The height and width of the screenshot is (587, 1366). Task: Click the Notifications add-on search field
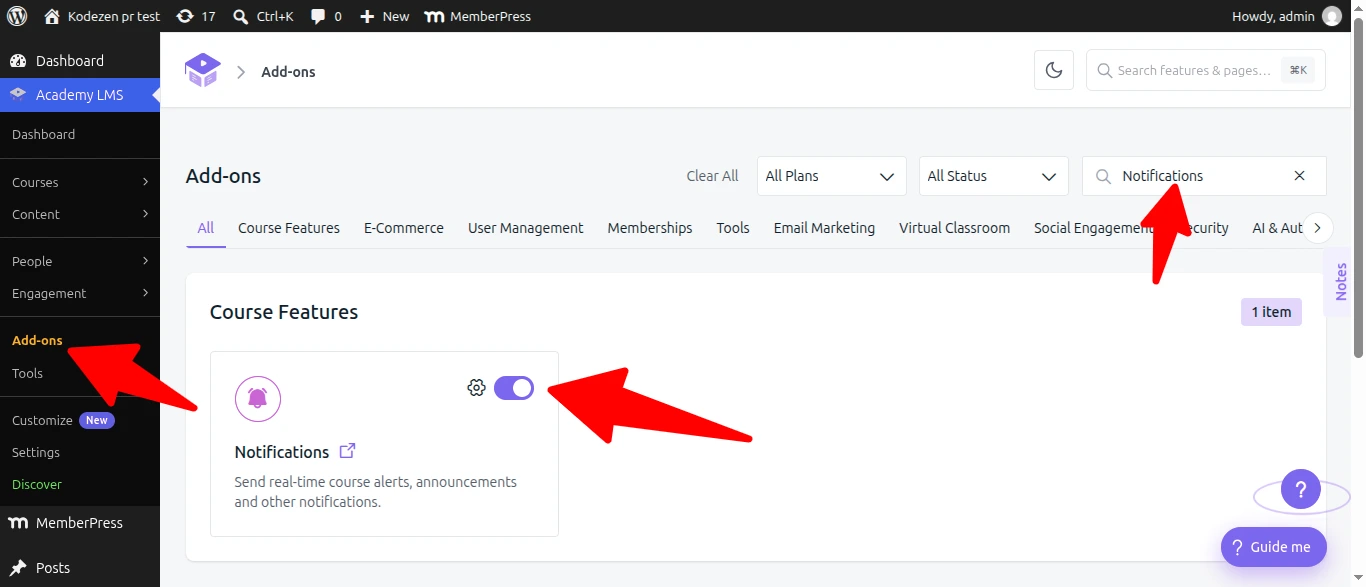point(1204,176)
